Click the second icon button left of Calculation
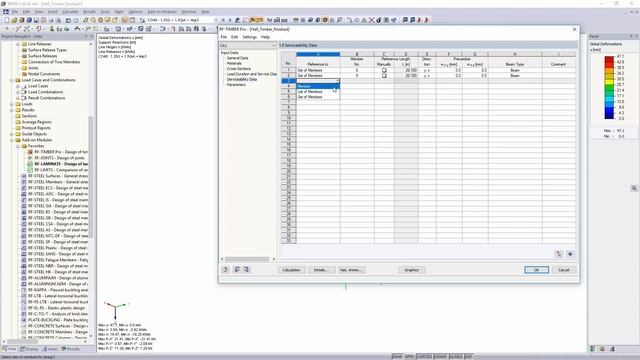 [237, 269]
